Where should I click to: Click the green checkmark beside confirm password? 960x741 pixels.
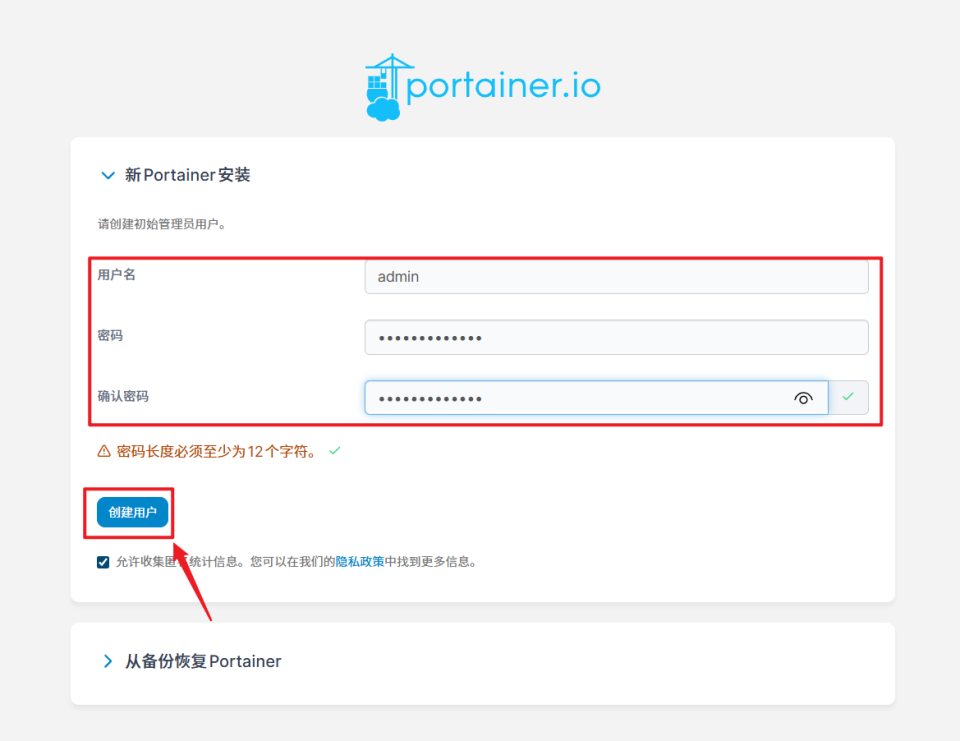point(848,397)
